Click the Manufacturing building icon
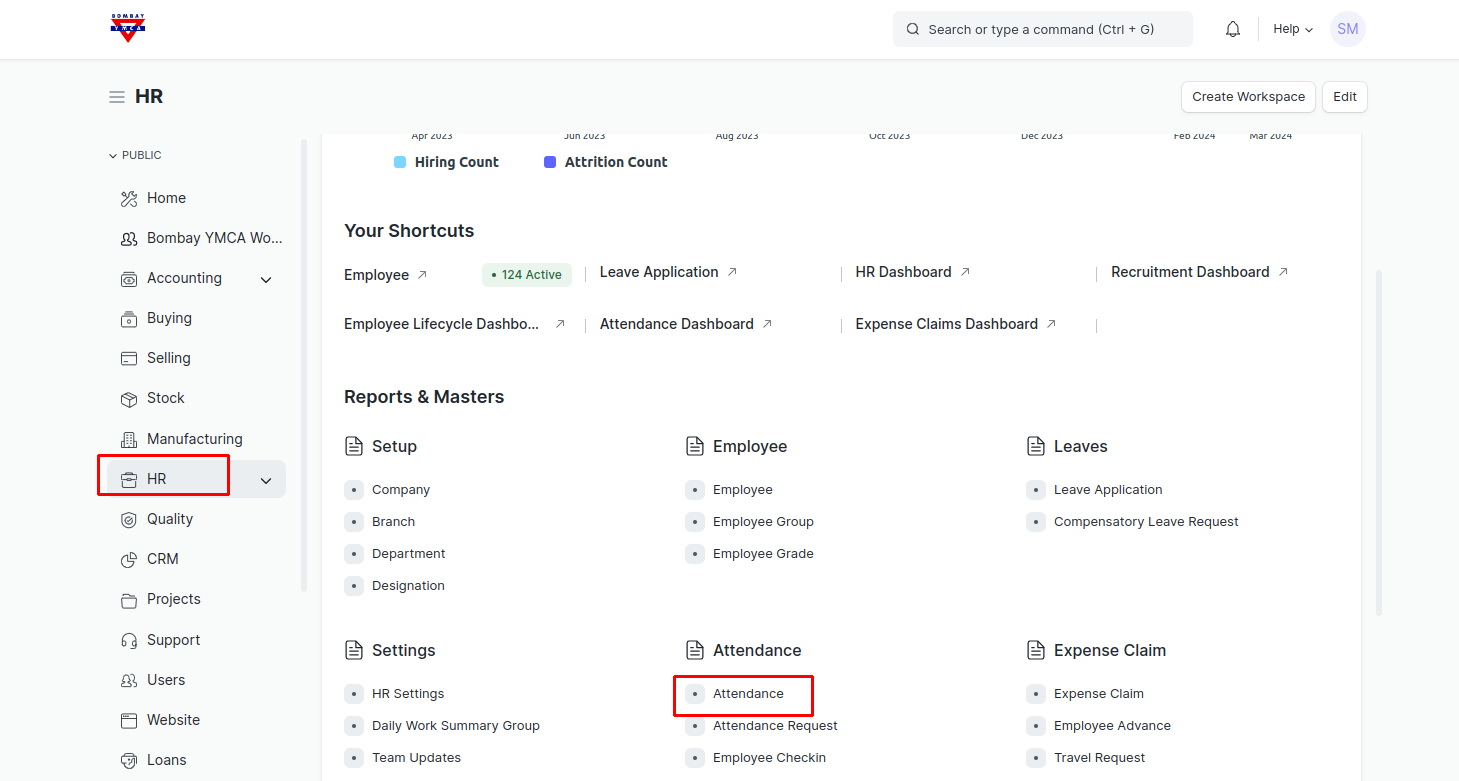The image size is (1459, 781). tap(129, 439)
